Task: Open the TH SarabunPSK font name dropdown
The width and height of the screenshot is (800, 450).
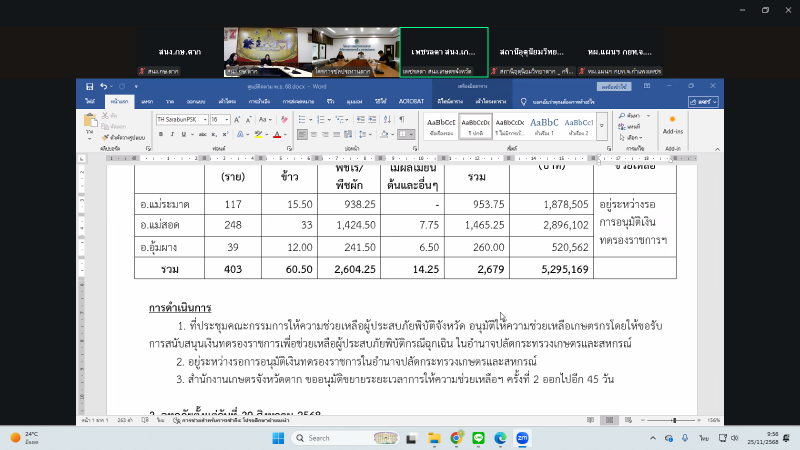Action: point(181,119)
